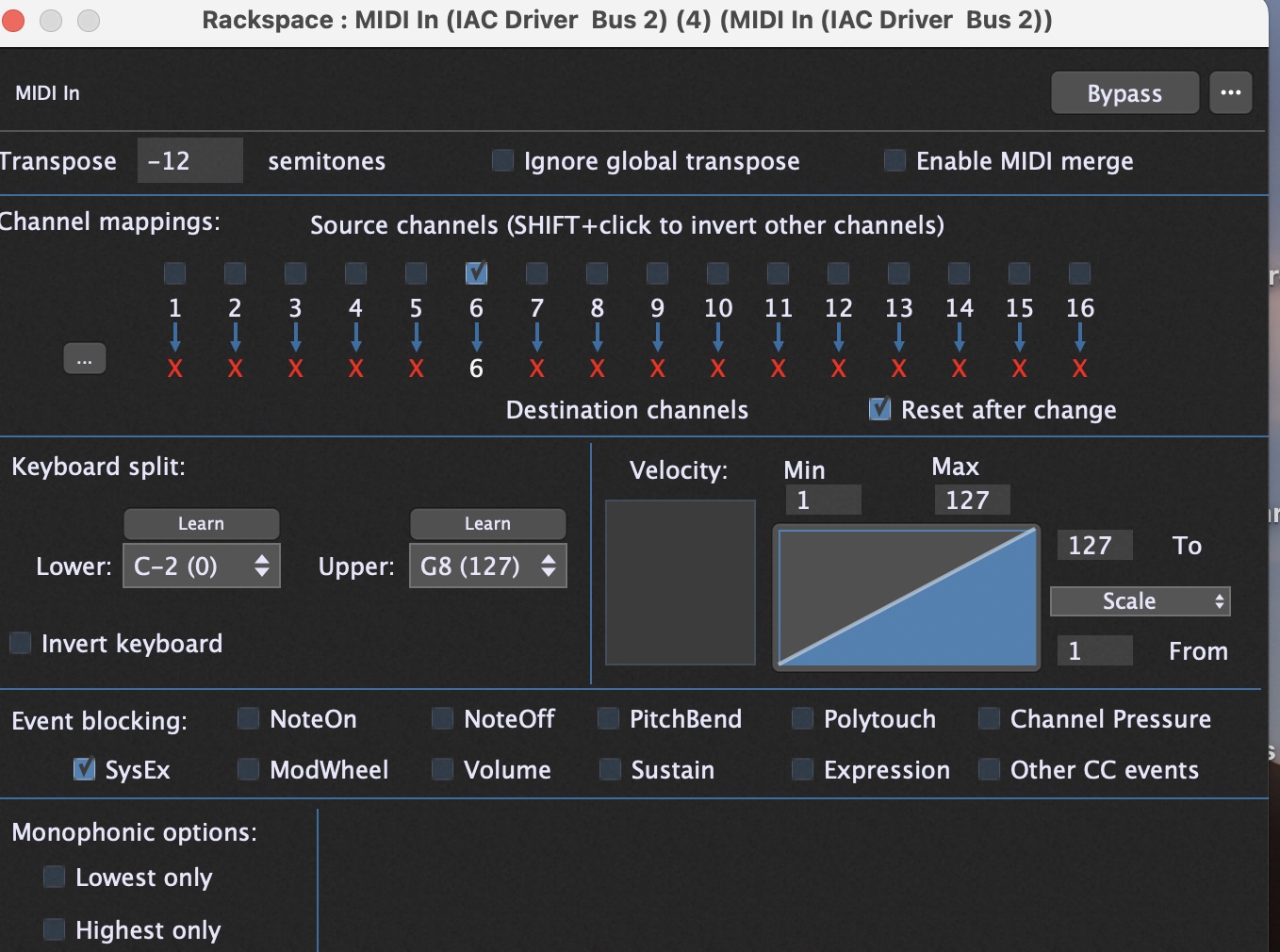Click destination channel 6 under source 6
The image size is (1280, 952).
tap(477, 369)
